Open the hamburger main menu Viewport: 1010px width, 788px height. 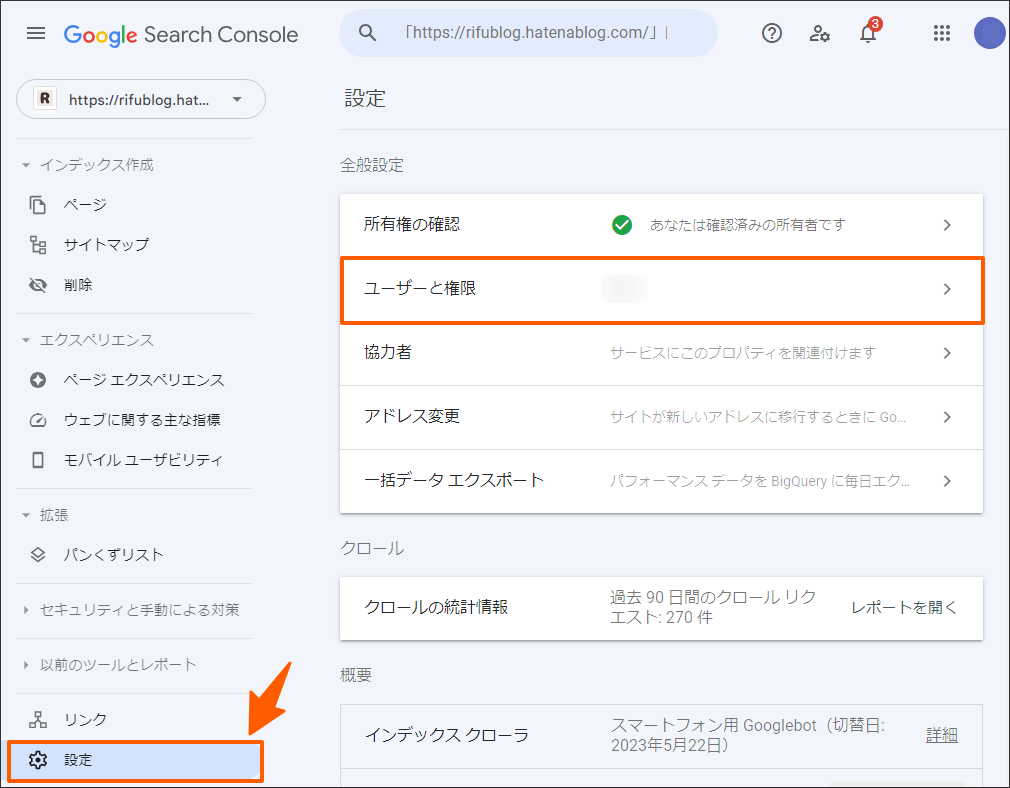pos(36,33)
